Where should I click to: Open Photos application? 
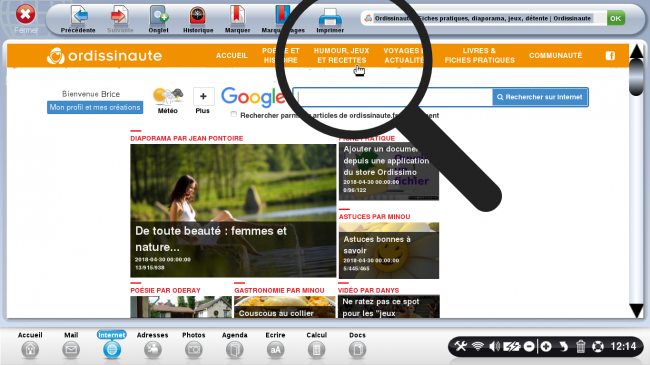(194, 345)
